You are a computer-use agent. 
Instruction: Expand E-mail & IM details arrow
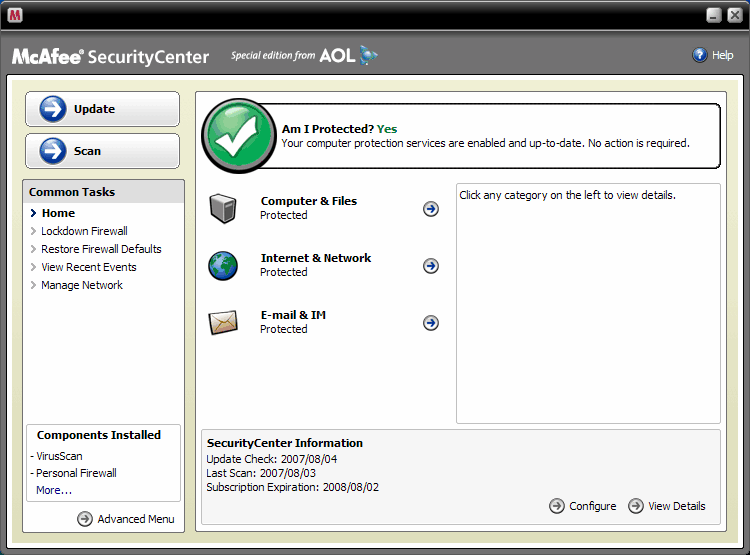click(x=431, y=322)
